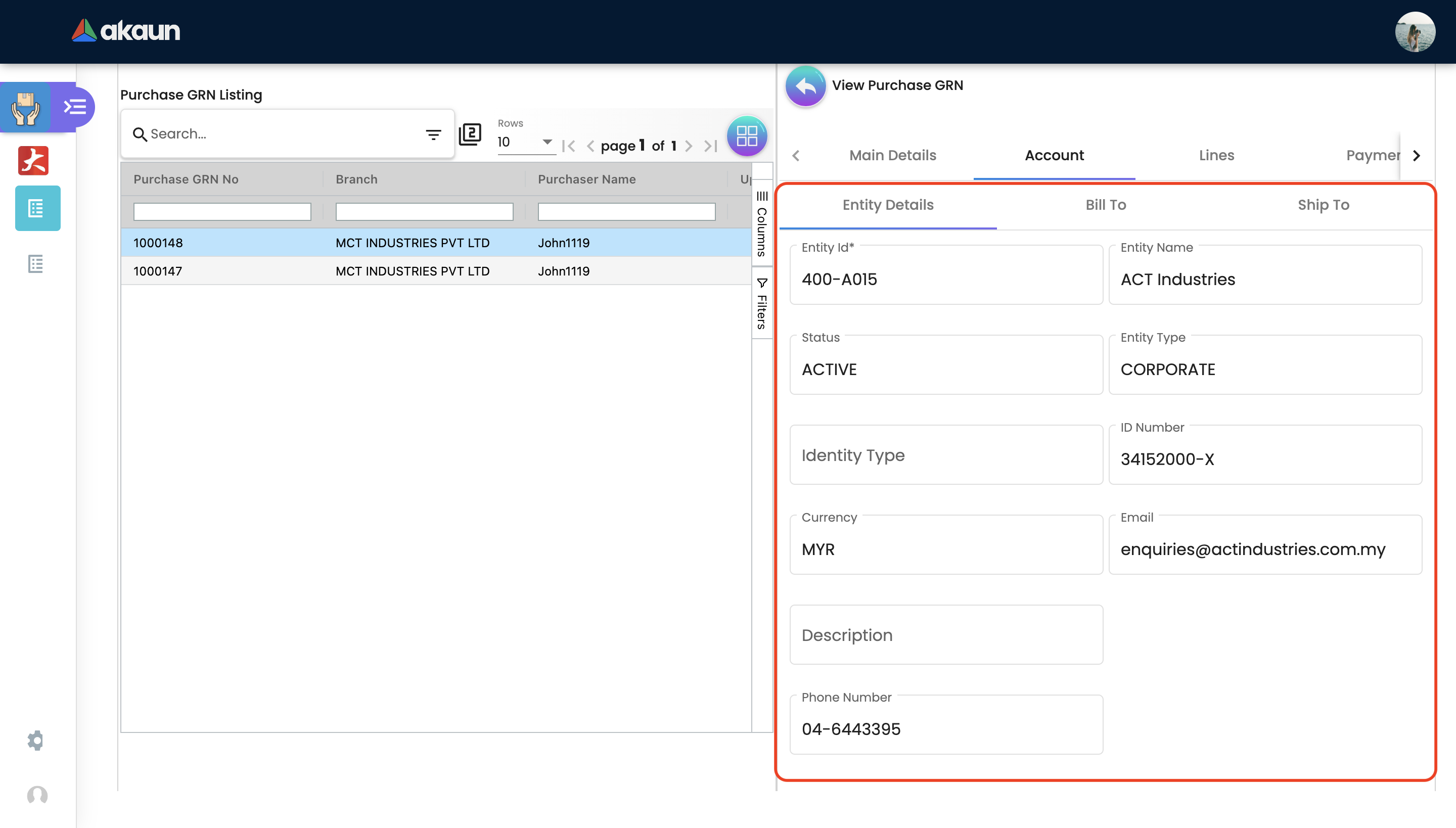Click the grey document list sidebar icon

pos(35,264)
